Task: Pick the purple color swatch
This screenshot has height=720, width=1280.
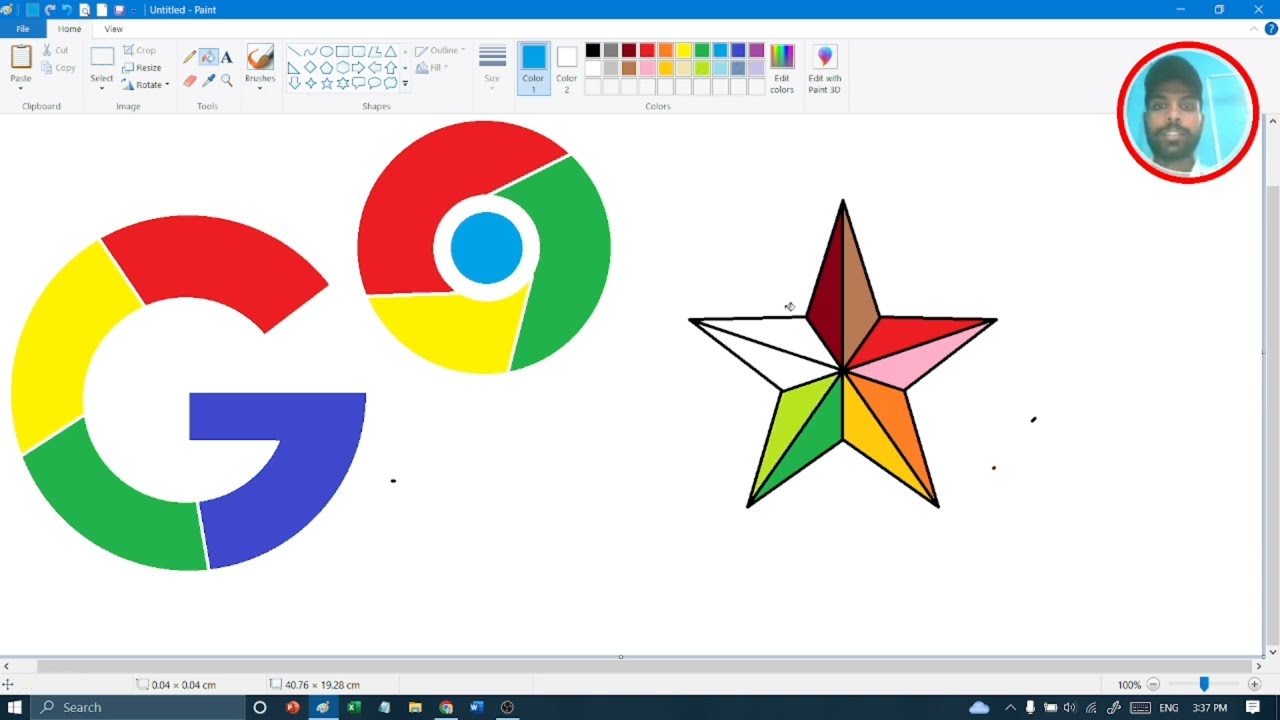Action: point(756,50)
